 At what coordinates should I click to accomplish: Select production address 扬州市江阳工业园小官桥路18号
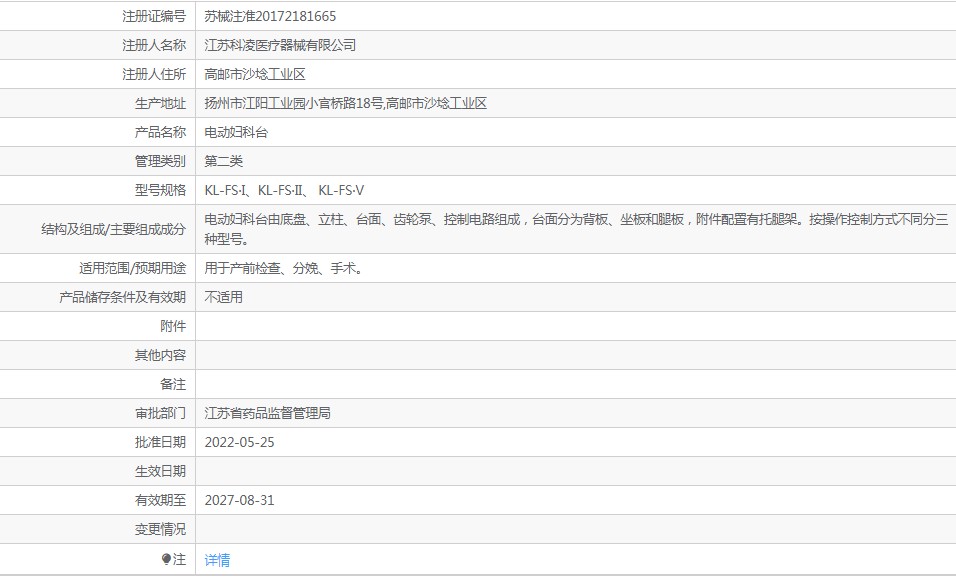[294, 104]
